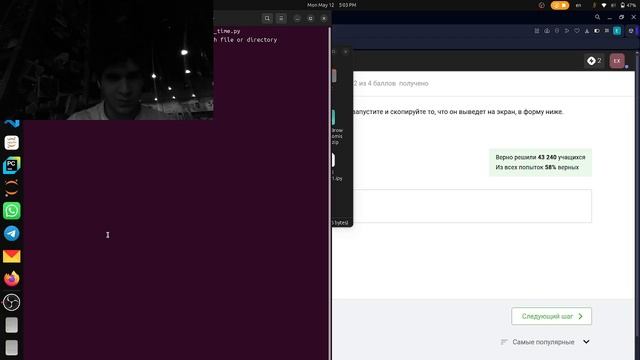
Task: Click the battery saver toggle in browser toolbar
Action: (597, 31)
